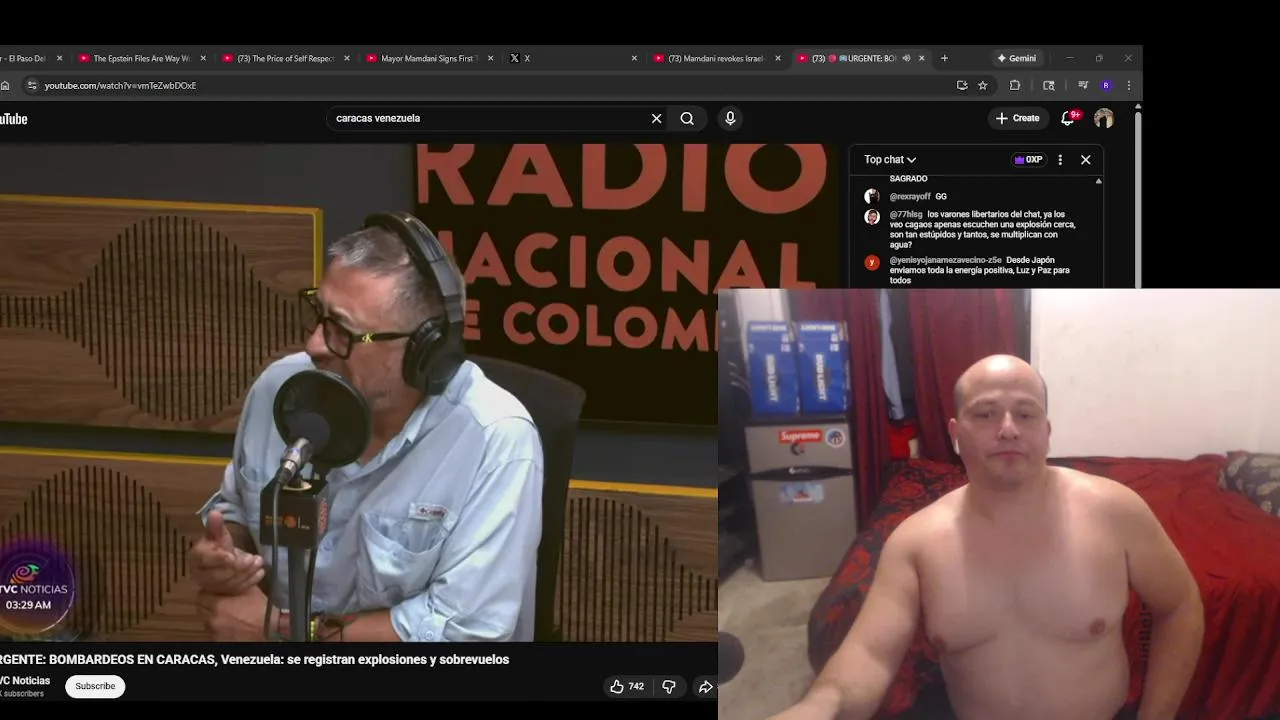1280x720 pixels.
Task: Bookmark this page with star icon
Action: [x=983, y=85]
